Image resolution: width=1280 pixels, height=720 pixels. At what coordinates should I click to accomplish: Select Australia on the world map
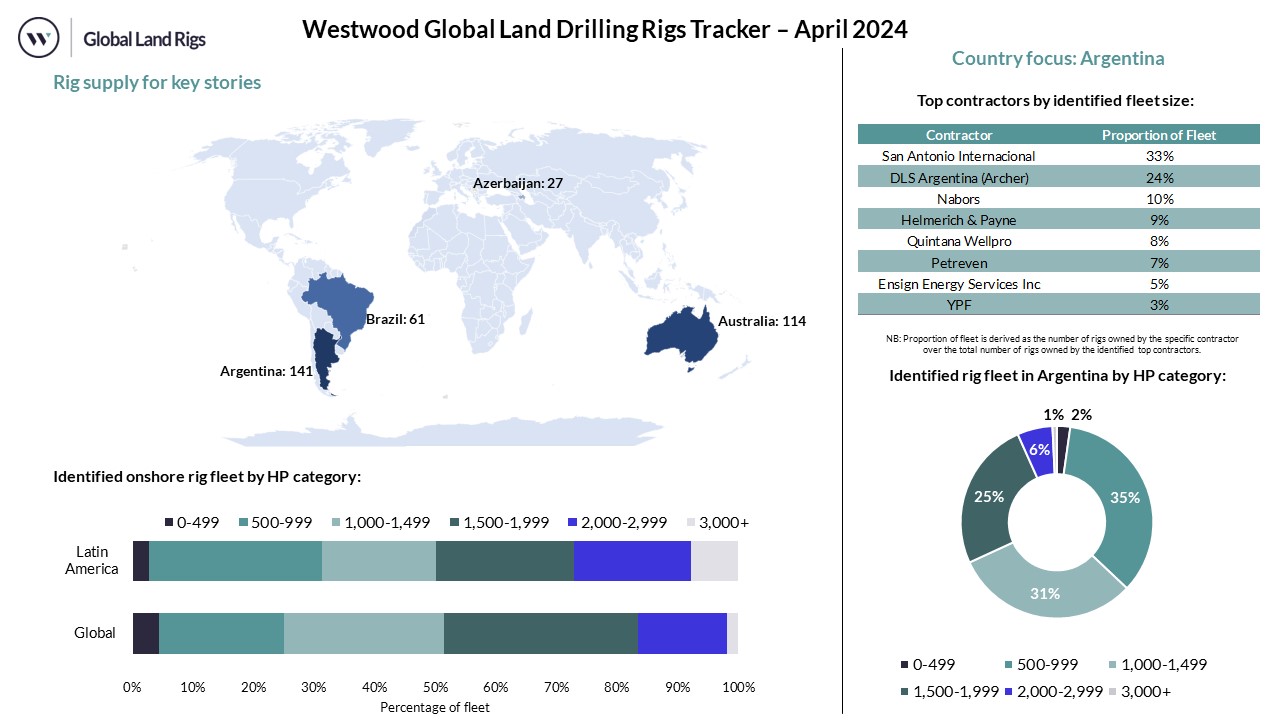pos(682,330)
